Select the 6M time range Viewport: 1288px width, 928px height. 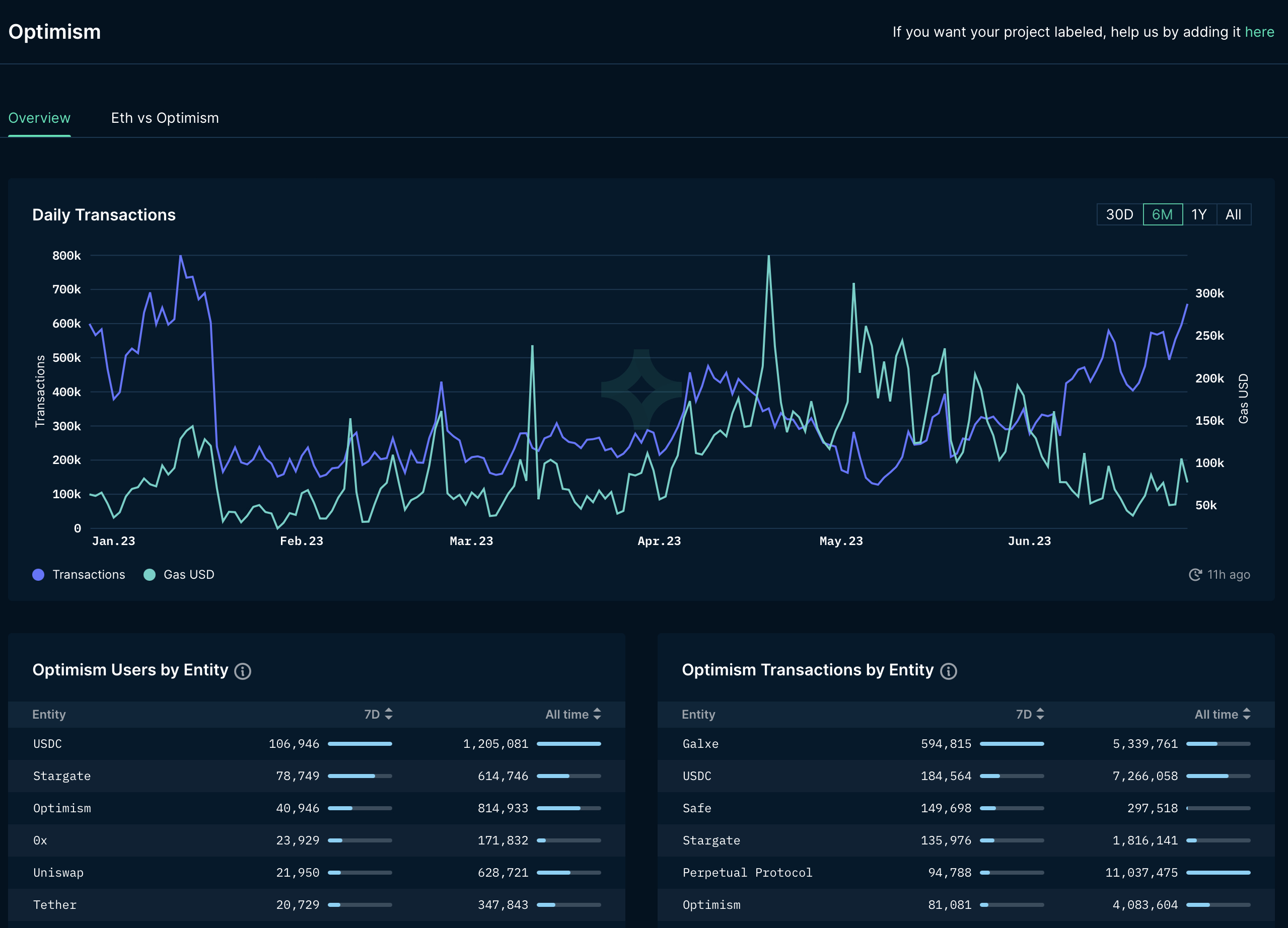tap(1163, 214)
